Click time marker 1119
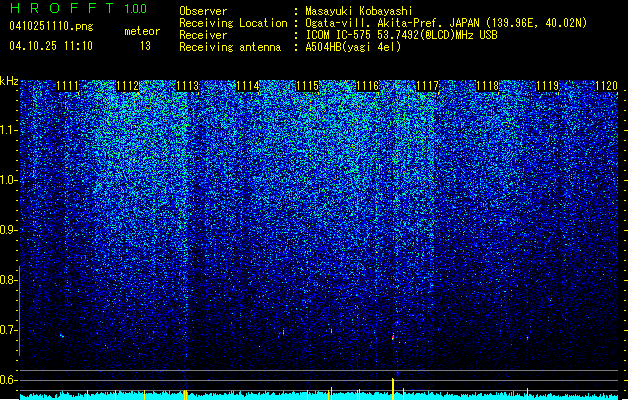 [548, 86]
